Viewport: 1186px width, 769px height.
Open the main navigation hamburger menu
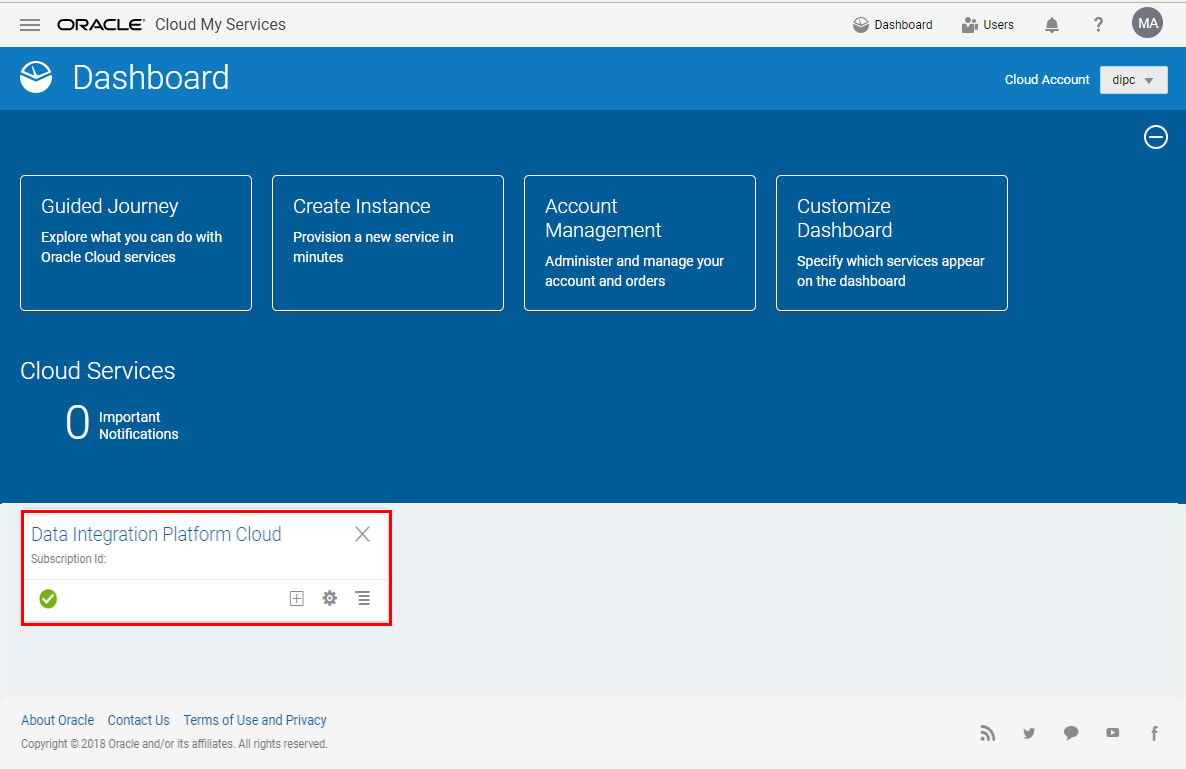(30, 24)
